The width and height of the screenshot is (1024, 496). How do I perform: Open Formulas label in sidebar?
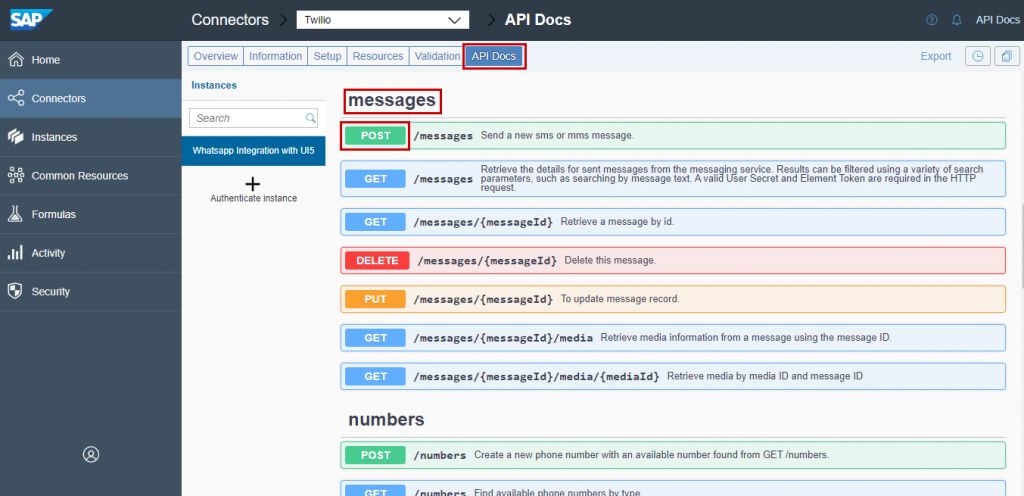click(54, 214)
